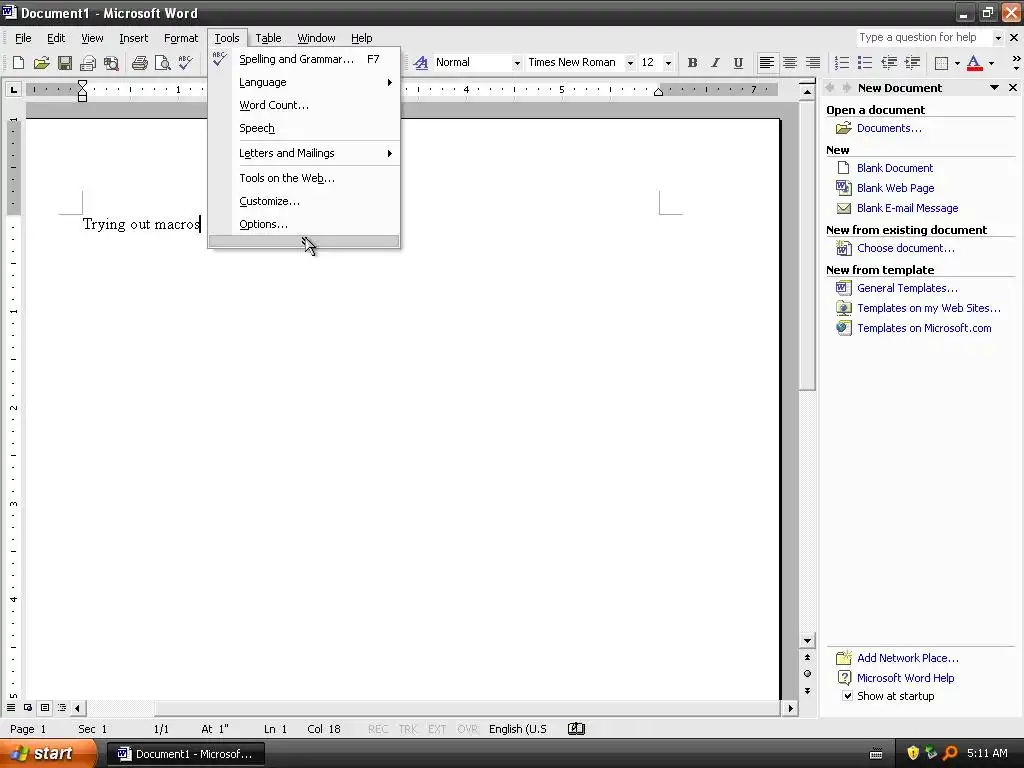
Task: Click the Choose document link
Action: (x=906, y=248)
